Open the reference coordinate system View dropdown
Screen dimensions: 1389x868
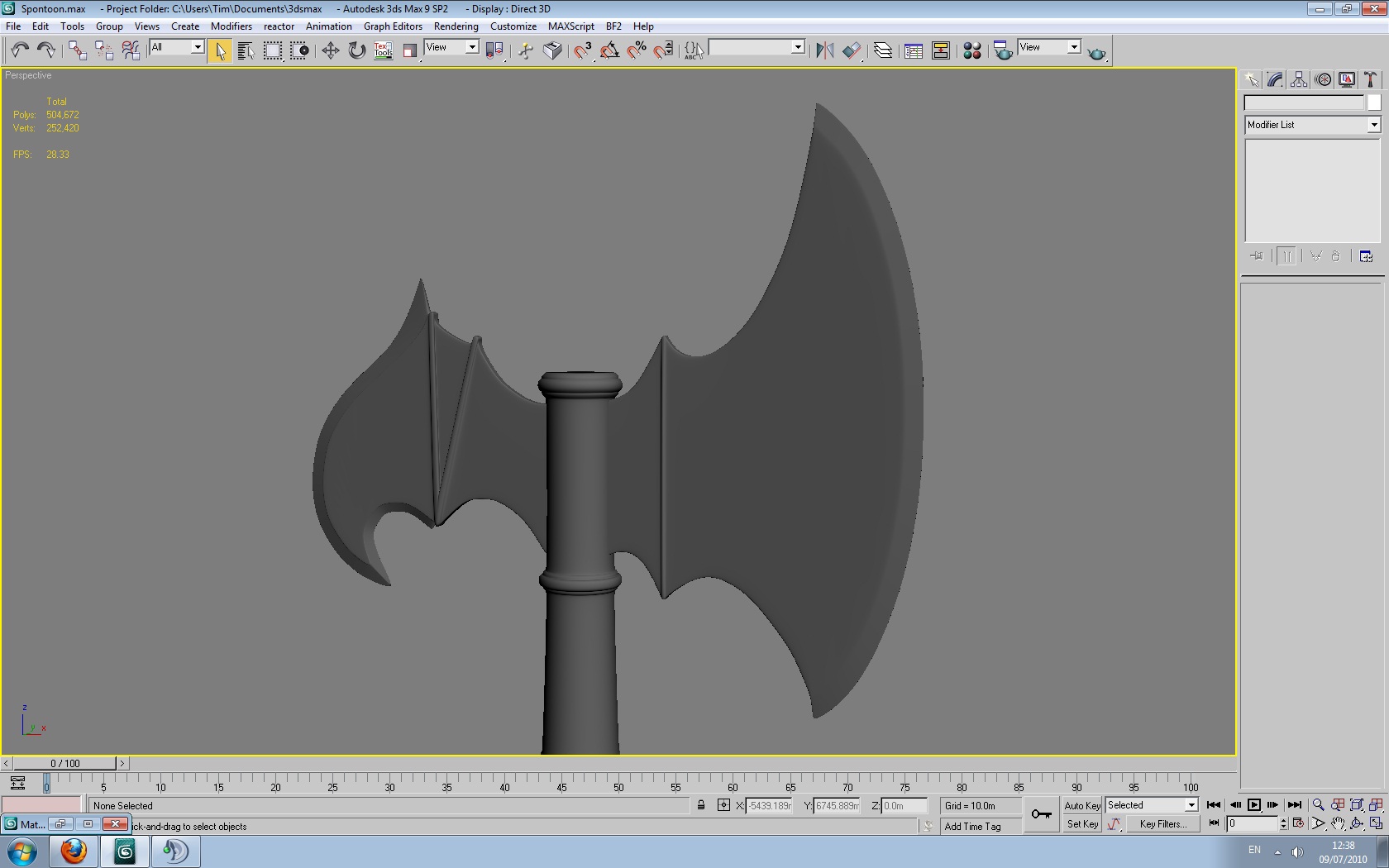[x=471, y=48]
